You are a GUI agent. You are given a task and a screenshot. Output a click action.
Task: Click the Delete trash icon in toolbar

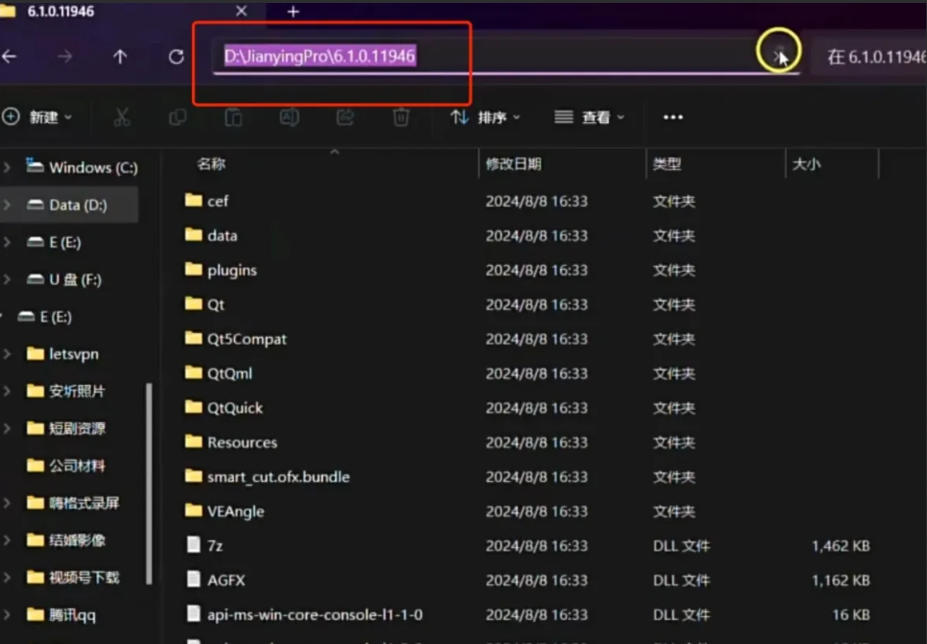coord(401,117)
